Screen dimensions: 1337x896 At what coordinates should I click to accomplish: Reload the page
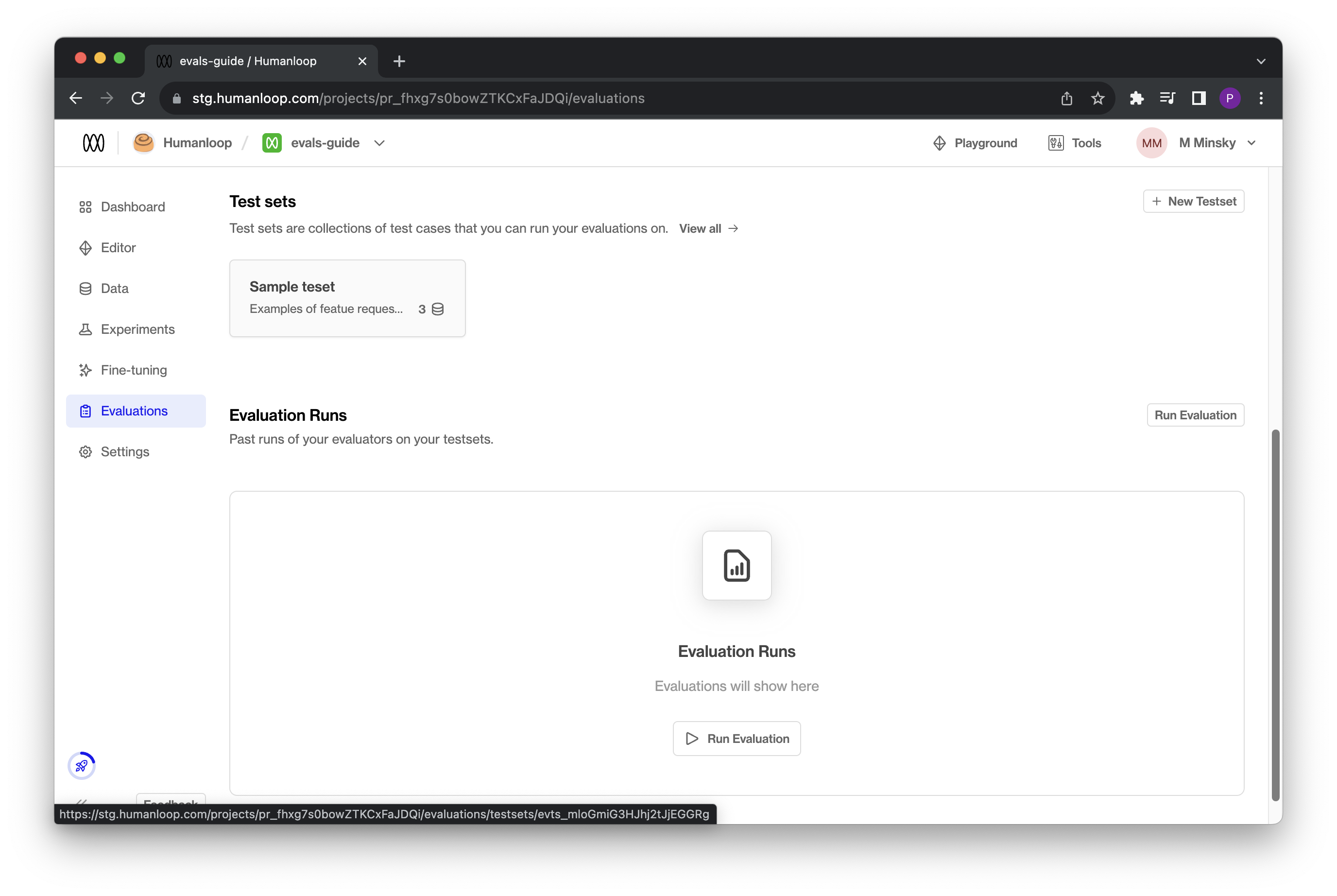(x=138, y=98)
